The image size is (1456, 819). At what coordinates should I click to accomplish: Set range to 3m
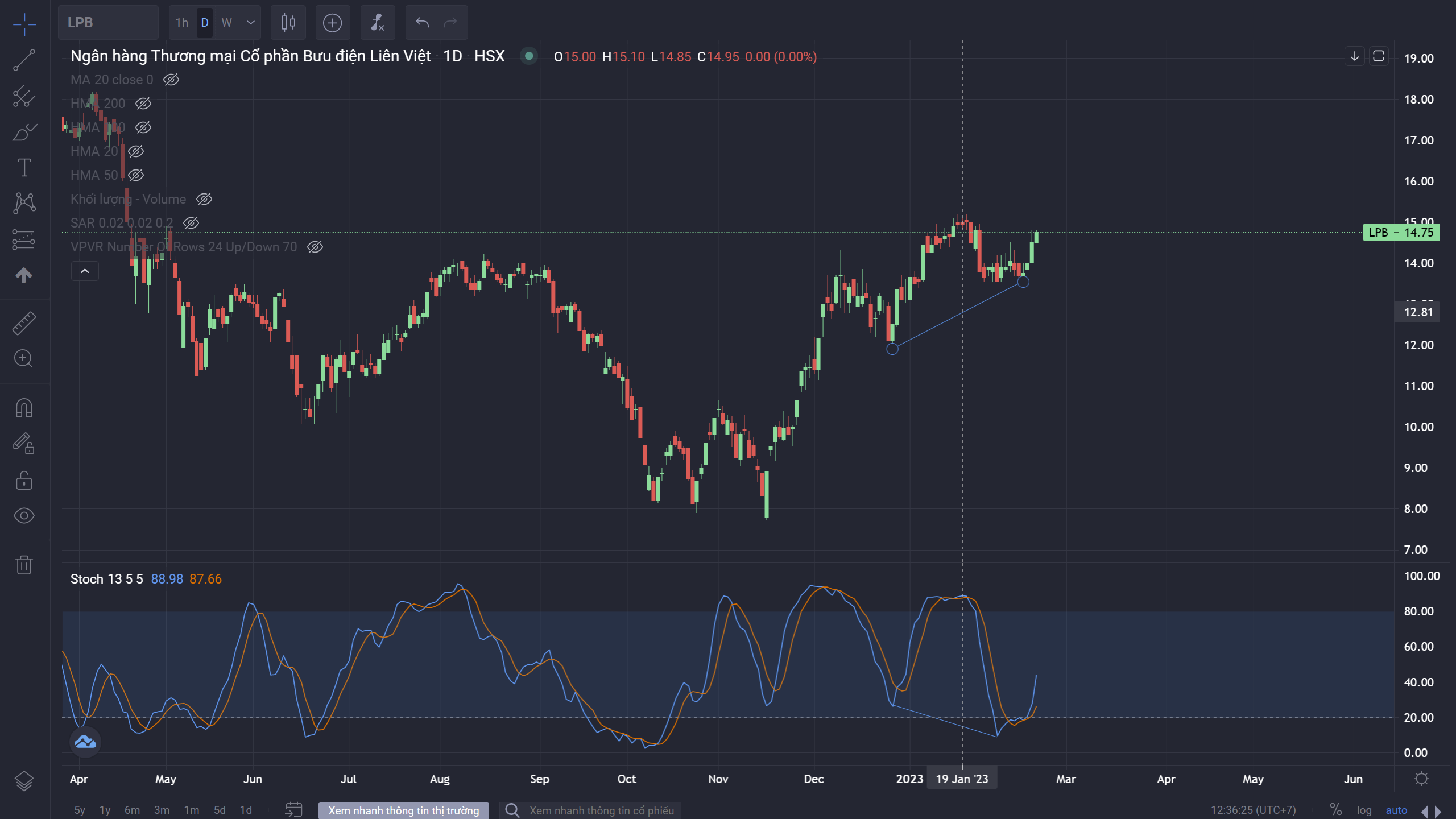point(162,810)
